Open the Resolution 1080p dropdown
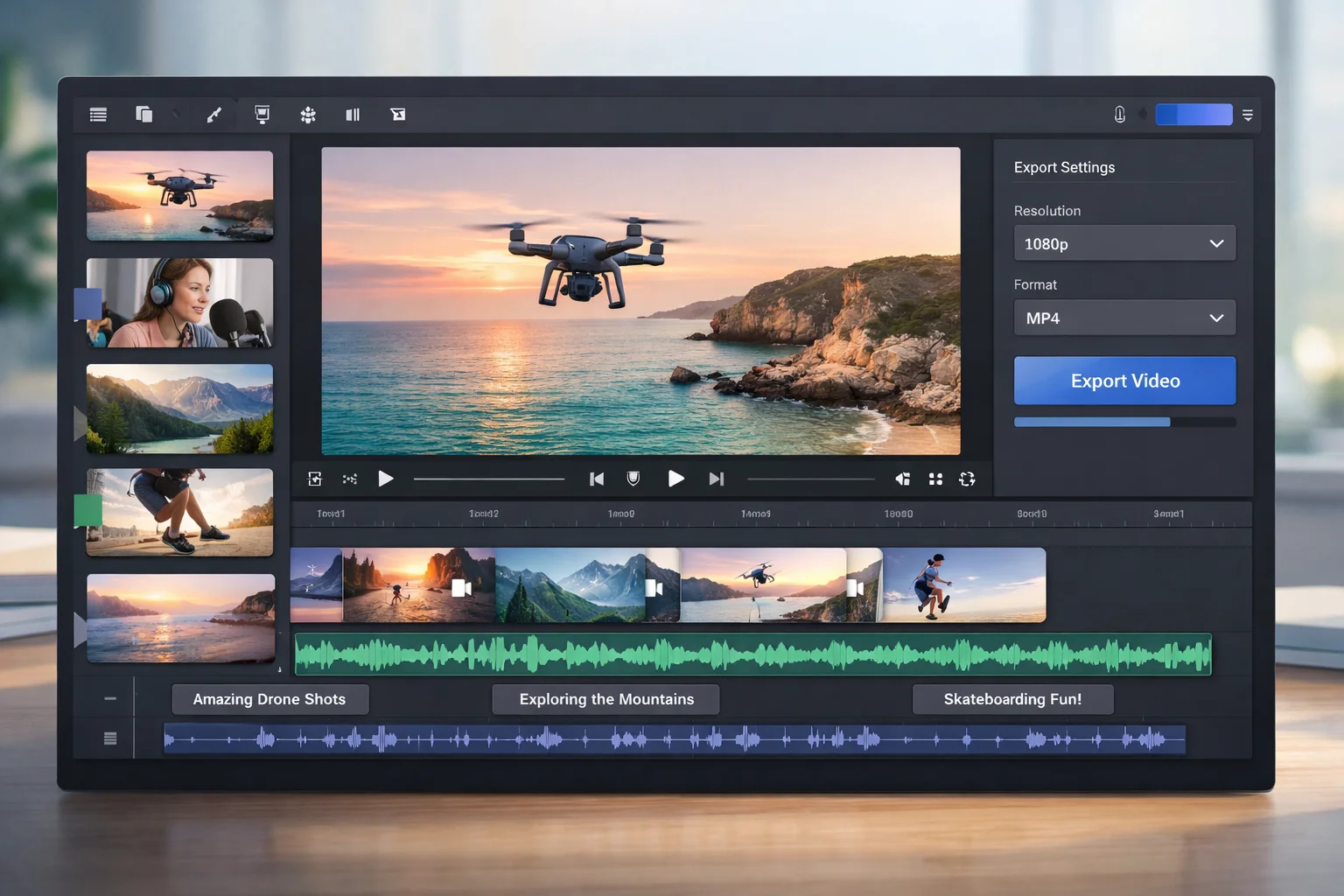Viewport: 1344px width, 896px height. (1124, 243)
